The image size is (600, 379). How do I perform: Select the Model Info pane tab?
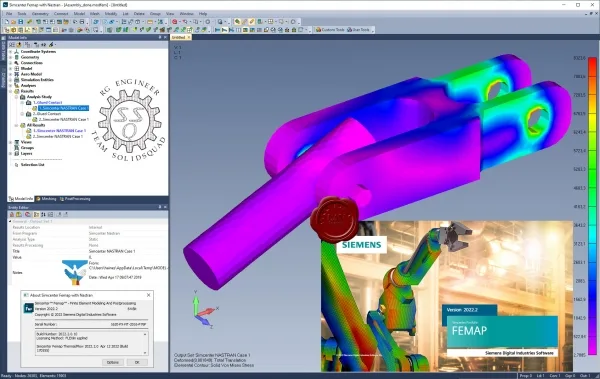coord(21,199)
